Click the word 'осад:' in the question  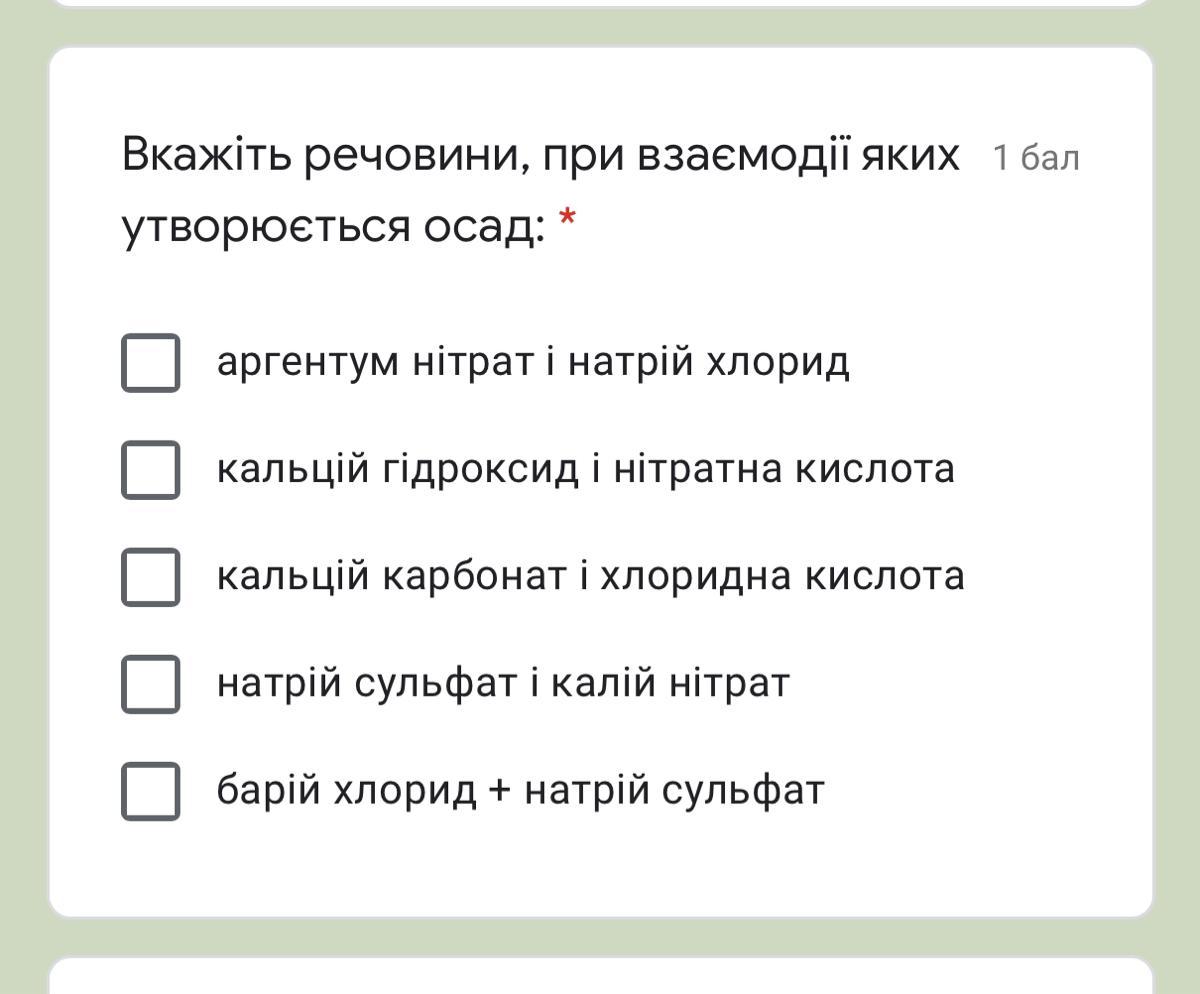(x=484, y=226)
